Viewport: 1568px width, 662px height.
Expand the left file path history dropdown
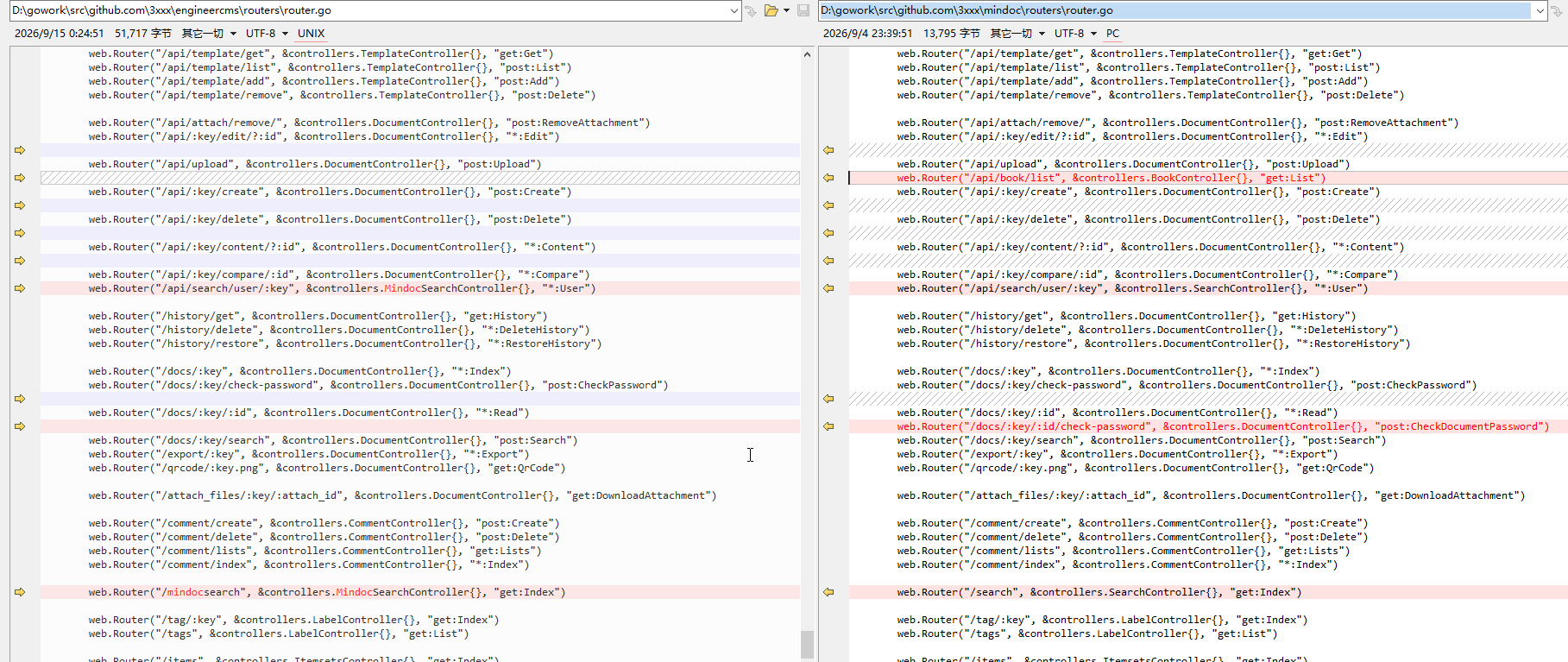click(734, 11)
